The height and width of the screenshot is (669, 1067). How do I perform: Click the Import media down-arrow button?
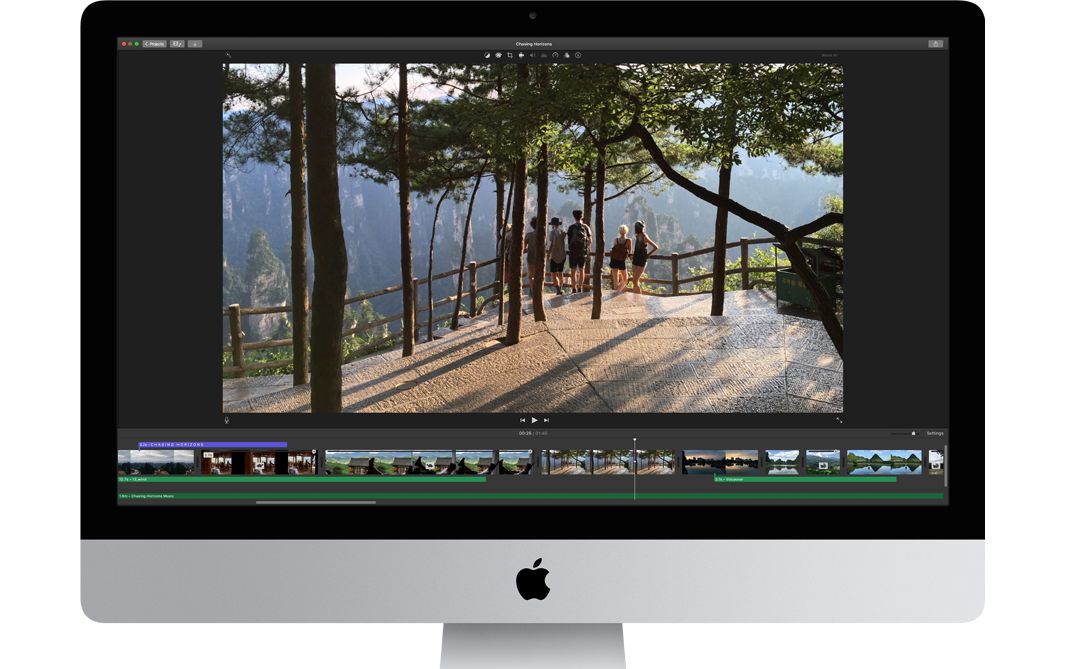pyautogui.click(x=195, y=44)
